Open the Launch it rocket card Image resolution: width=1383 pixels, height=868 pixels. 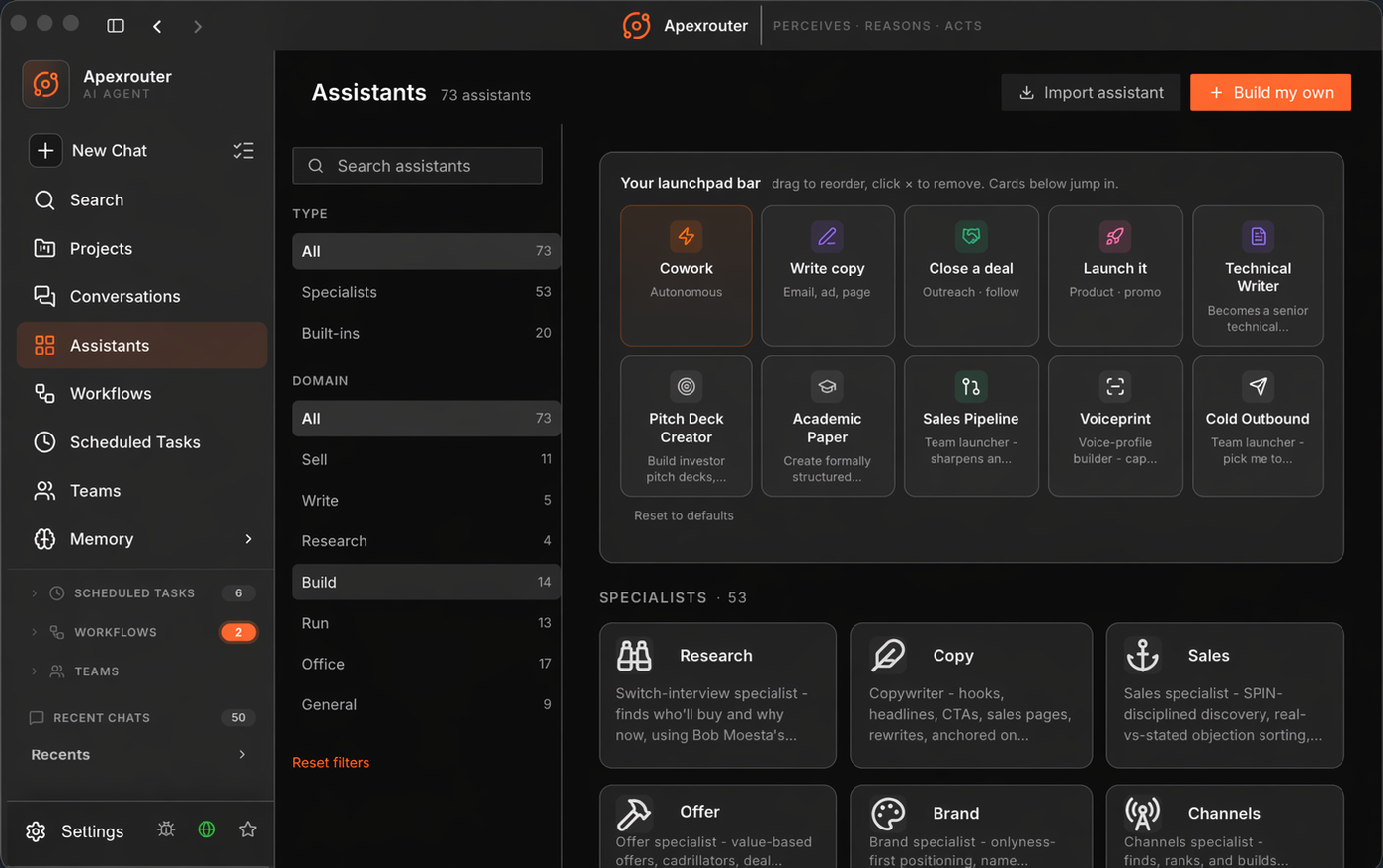(x=1115, y=276)
